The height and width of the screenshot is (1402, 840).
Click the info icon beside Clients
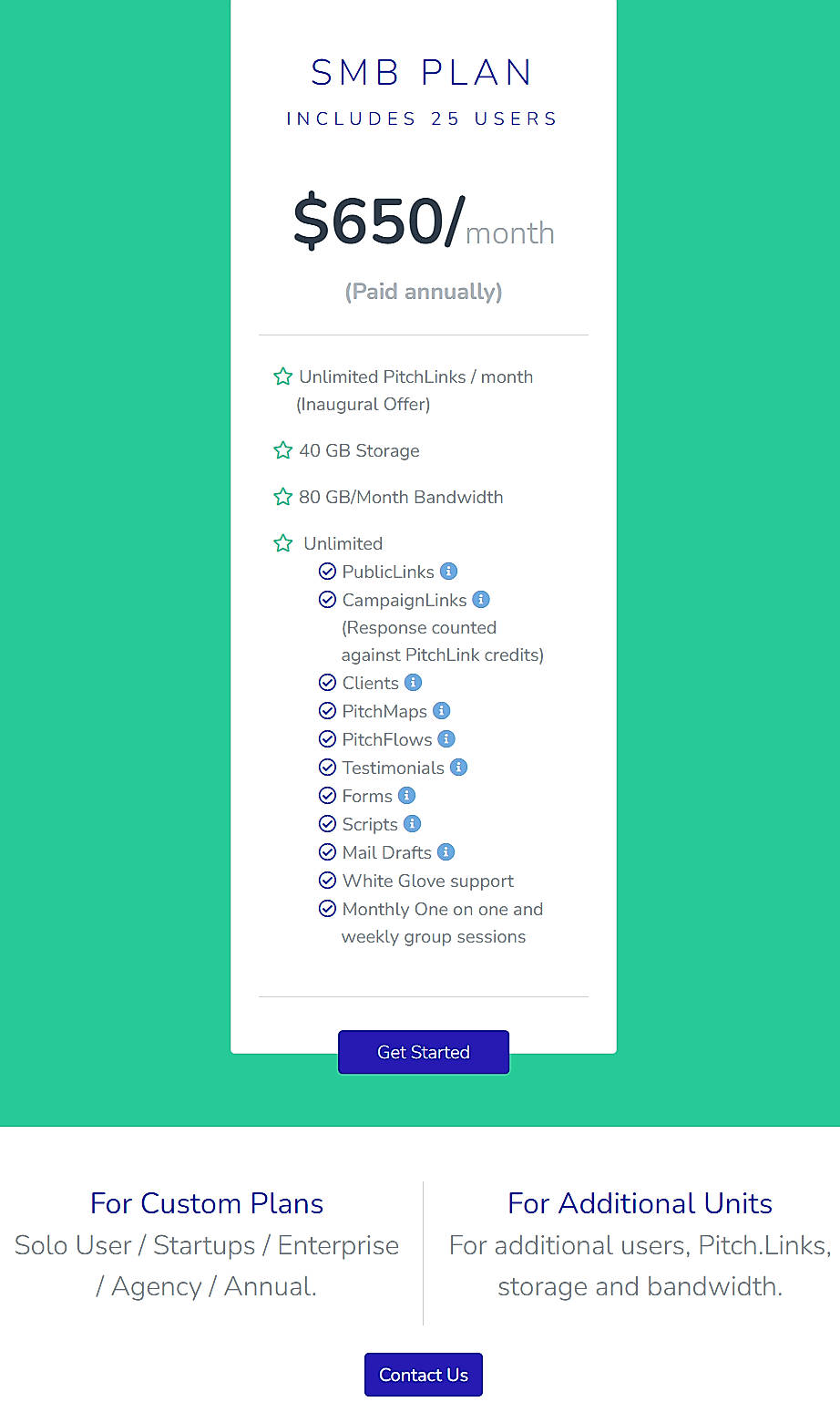pyautogui.click(x=413, y=682)
